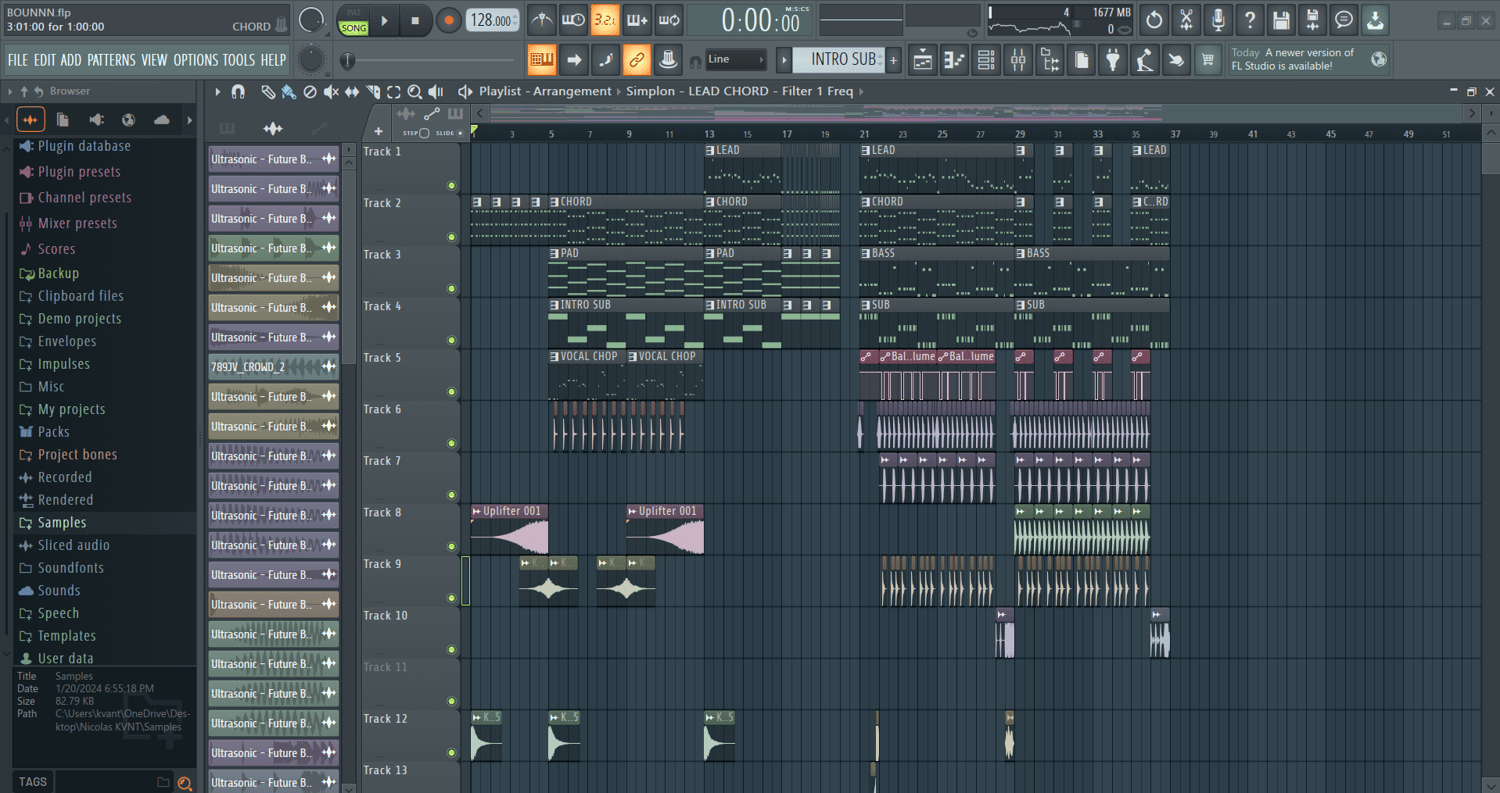Open the content library shop cart

1208,61
